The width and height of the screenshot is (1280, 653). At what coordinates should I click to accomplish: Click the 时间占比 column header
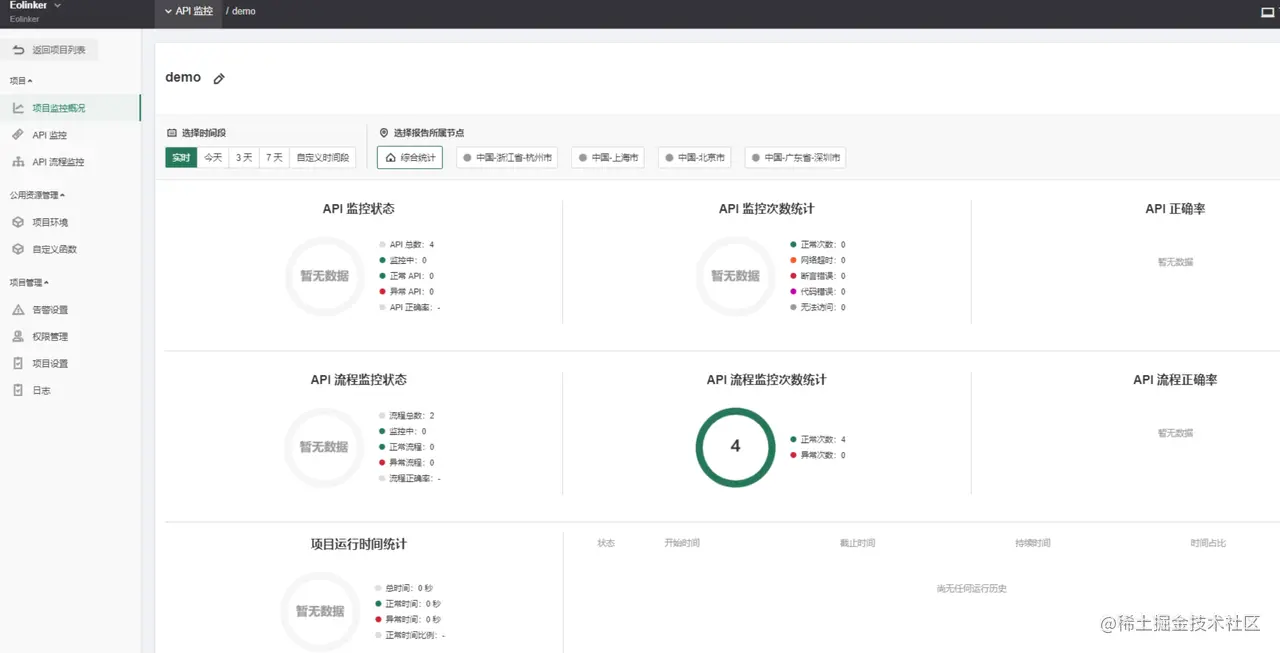click(1208, 543)
